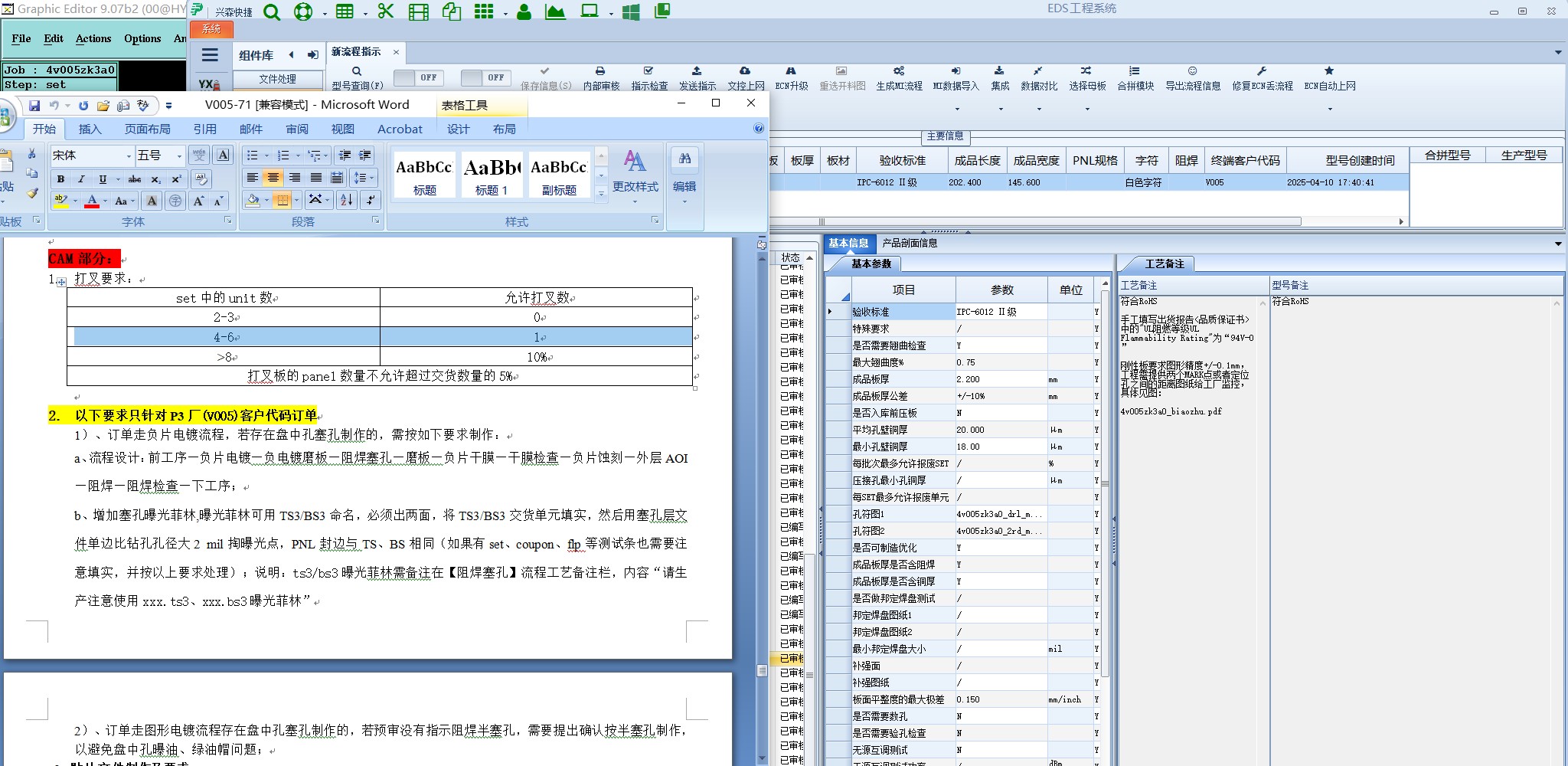Apply subscript formatting in Word
This screenshot has width=1568, height=766.
pos(155,179)
